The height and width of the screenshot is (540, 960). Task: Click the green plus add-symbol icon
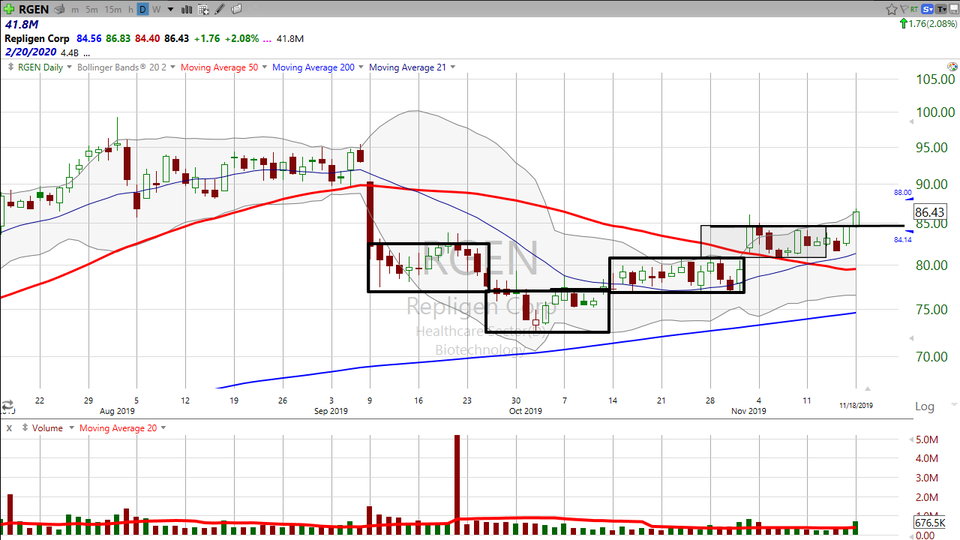pos(9,9)
